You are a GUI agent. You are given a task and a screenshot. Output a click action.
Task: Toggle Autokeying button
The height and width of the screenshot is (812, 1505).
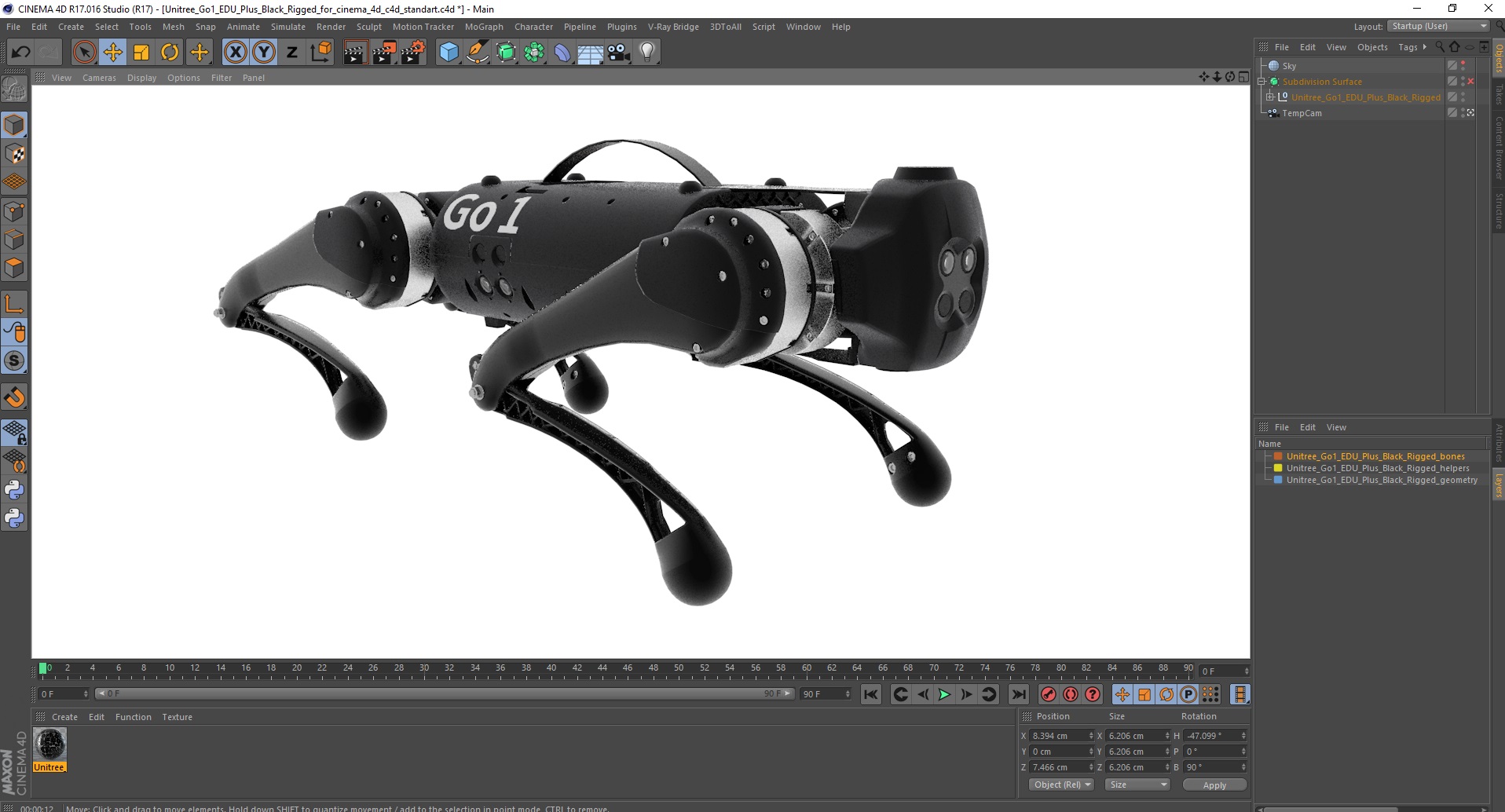pyautogui.click(x=1070, y=694)
